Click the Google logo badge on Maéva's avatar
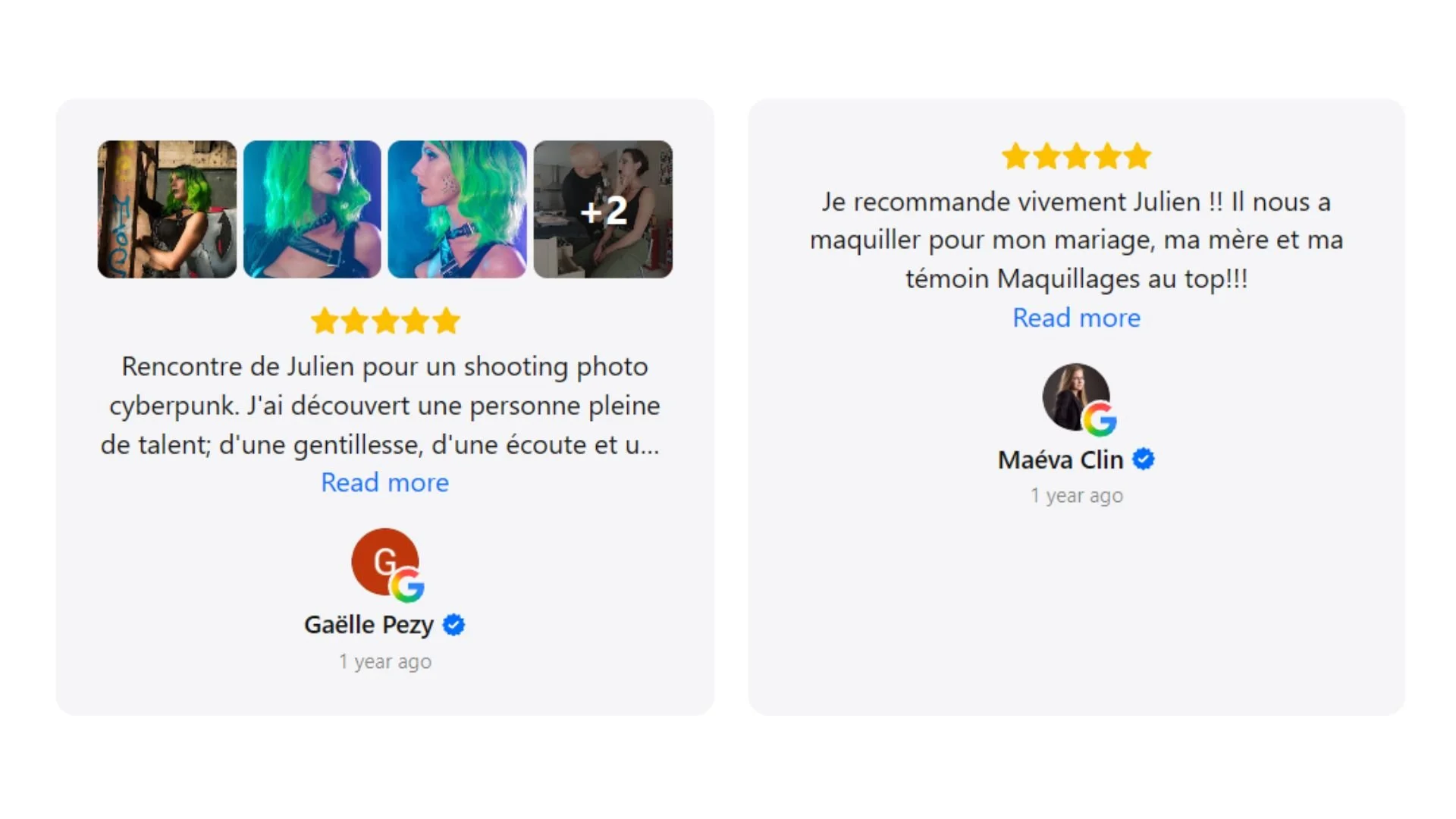 (1100, 420)
